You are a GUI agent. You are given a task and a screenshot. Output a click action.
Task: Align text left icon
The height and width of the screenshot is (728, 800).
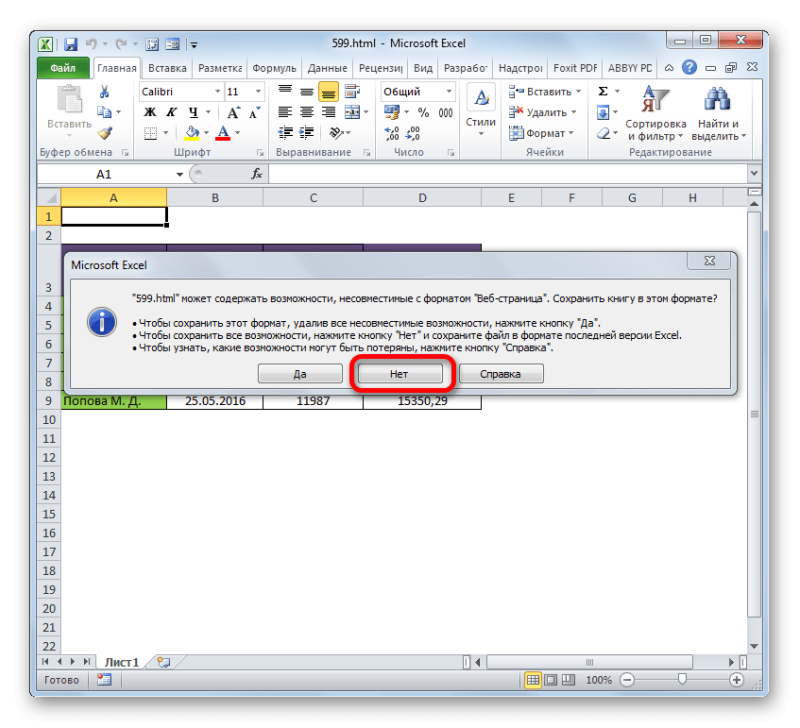click(x=285, y=112)
